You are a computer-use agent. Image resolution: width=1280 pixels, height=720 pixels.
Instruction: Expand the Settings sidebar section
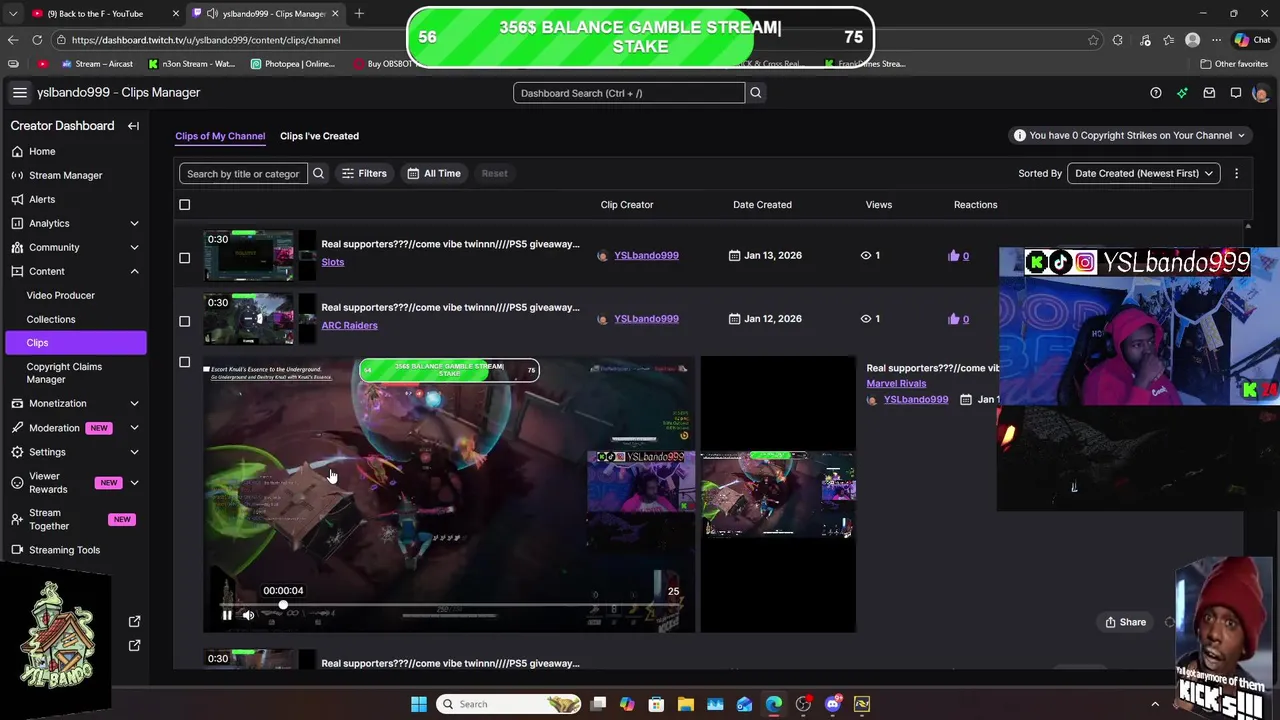tap(134, 452)
